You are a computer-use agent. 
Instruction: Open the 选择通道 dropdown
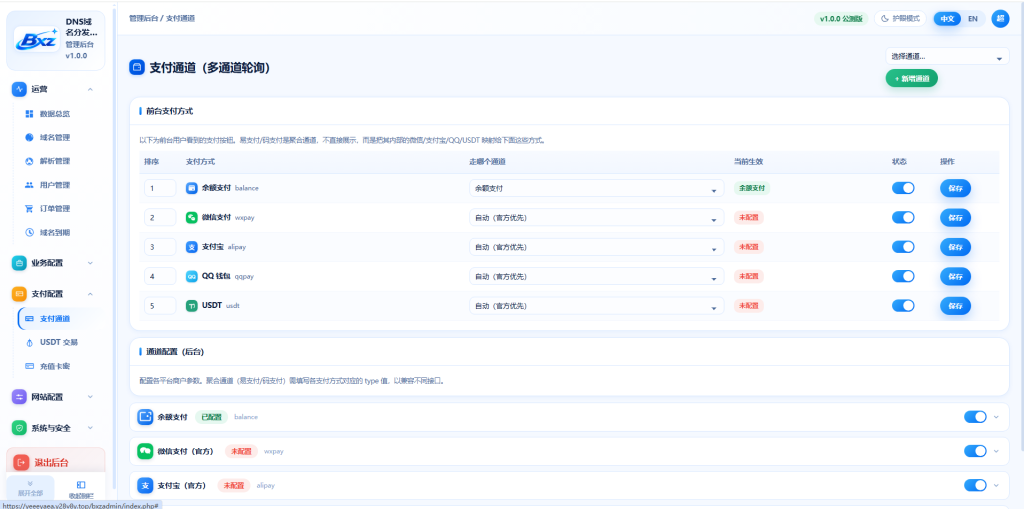tap(947, 56)
